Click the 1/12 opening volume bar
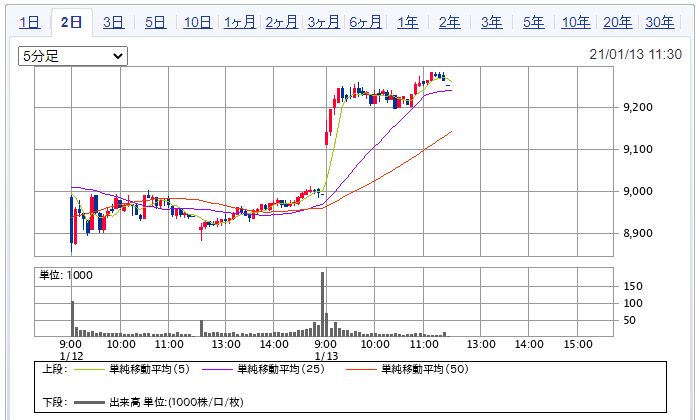The width and height of the screenshot is (699, 420). pyautogui.click(x=72, y=318)
